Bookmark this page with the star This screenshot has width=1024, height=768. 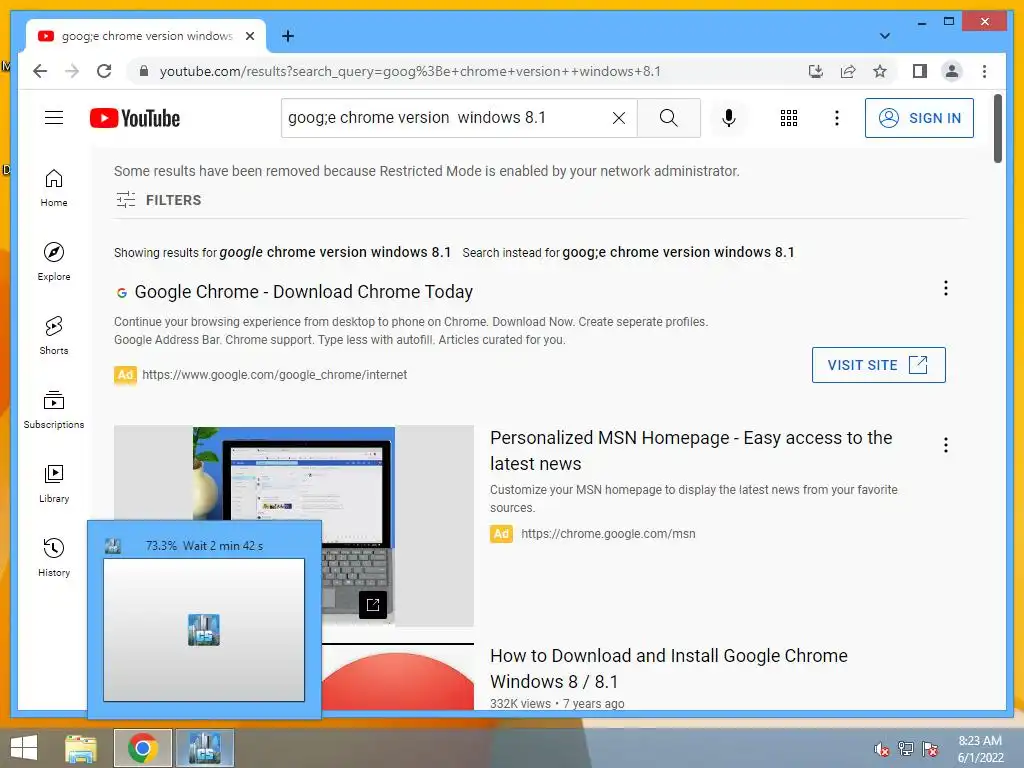point(880,71)
